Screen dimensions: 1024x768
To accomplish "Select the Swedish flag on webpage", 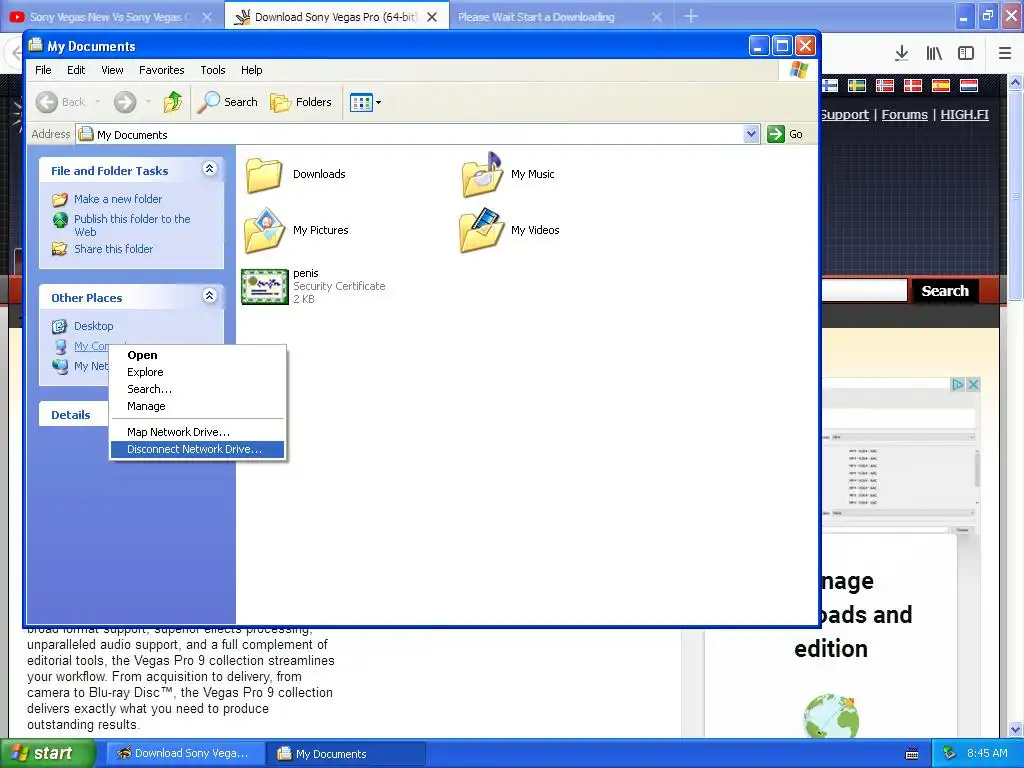I will pyautogui.click(x=857, y=85).
